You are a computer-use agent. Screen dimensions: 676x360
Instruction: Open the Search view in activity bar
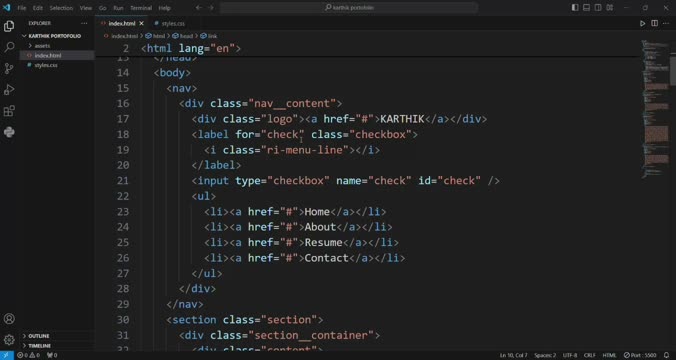[x=9, y=47]
